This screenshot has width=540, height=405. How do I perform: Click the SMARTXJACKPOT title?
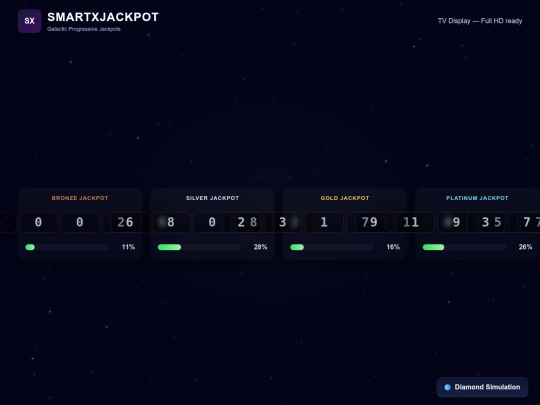coord(103,17)
